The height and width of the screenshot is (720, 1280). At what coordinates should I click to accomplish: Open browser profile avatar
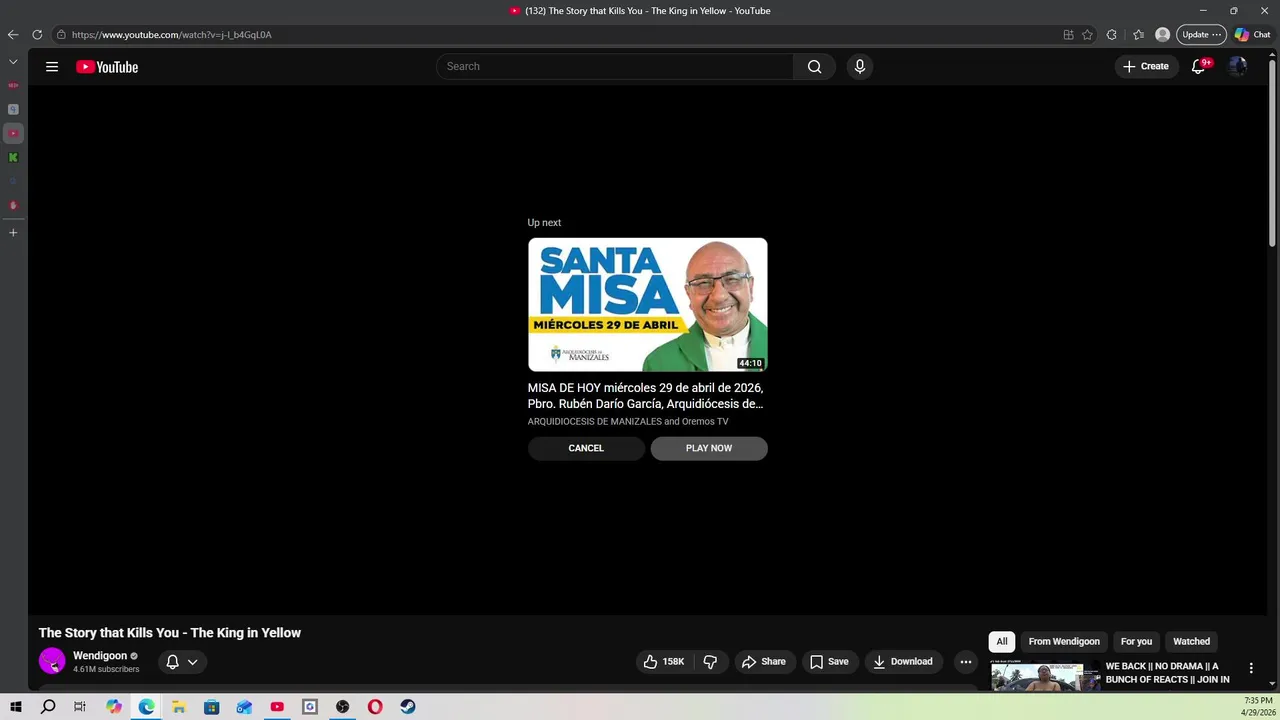click(x=1162, y=35)
